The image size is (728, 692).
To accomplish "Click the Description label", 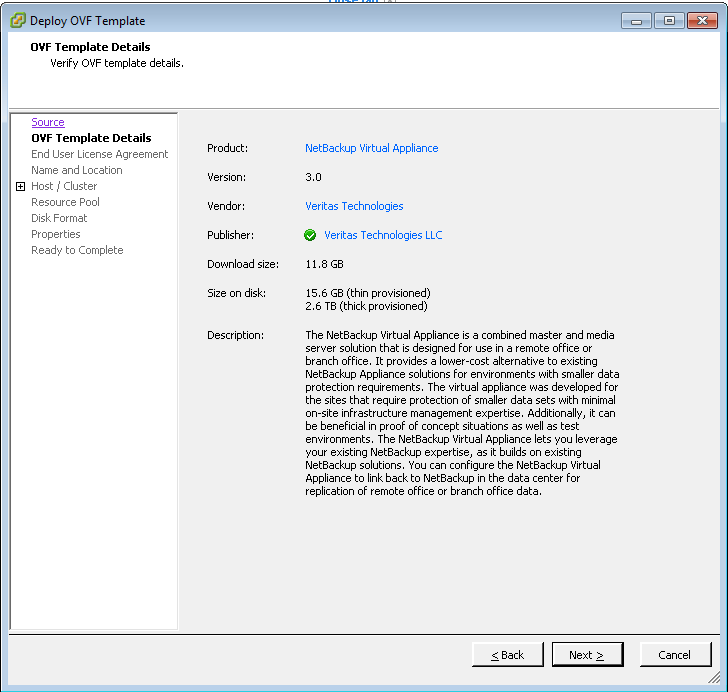I will (x=235, y=335).
